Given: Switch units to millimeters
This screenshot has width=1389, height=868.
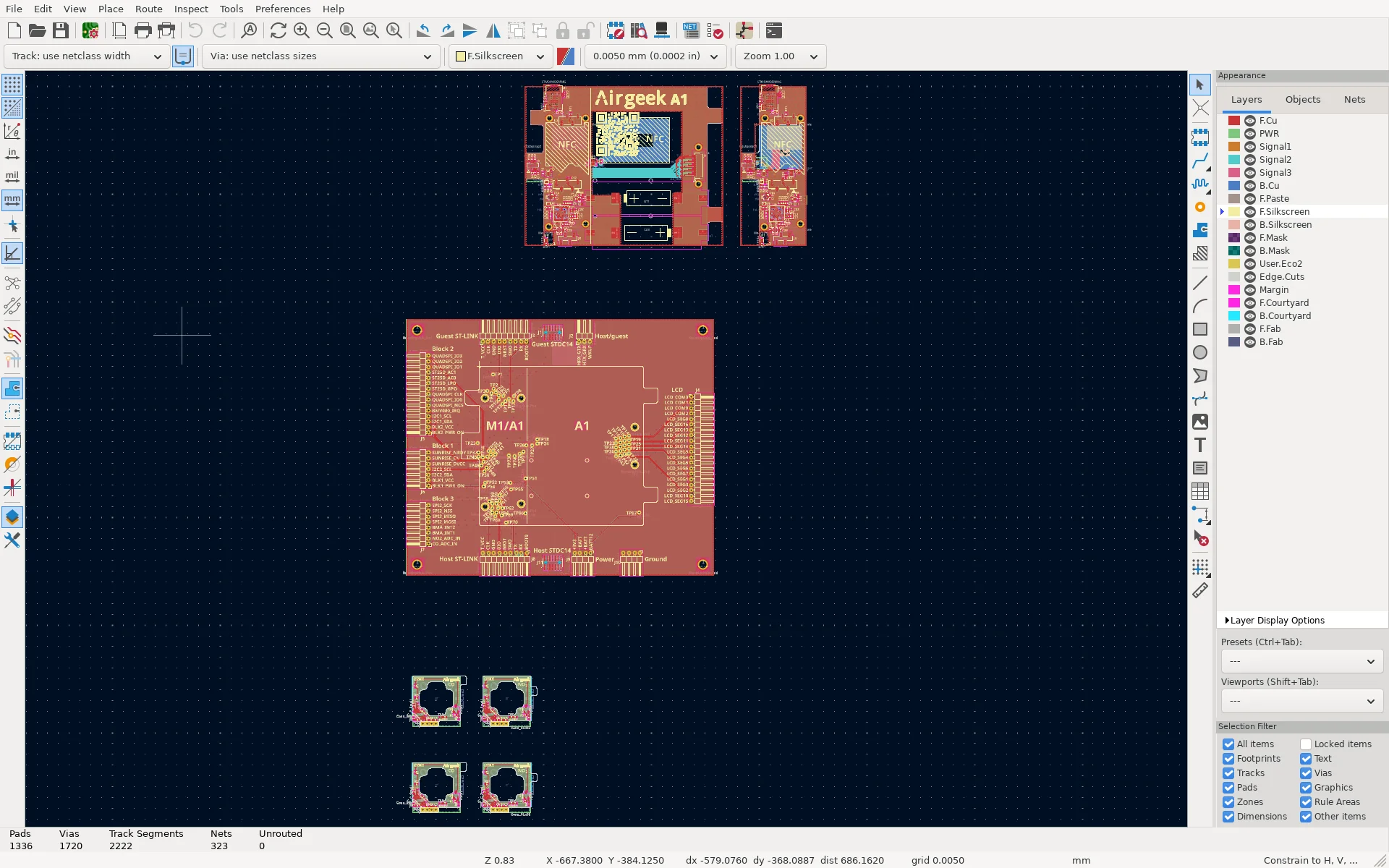Looking at the screenshot, I should tap(12, 200).
